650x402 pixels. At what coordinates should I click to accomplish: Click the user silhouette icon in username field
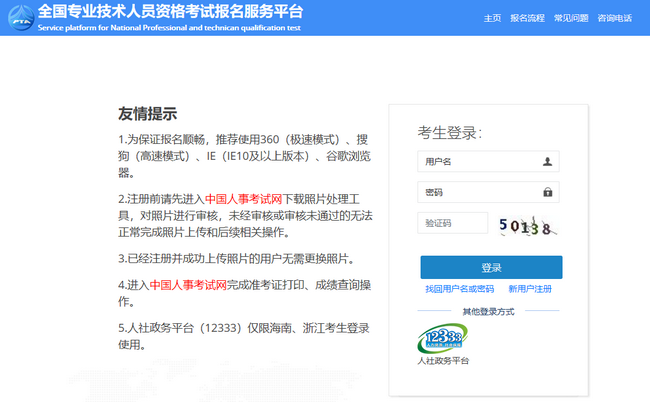[547, 161]
